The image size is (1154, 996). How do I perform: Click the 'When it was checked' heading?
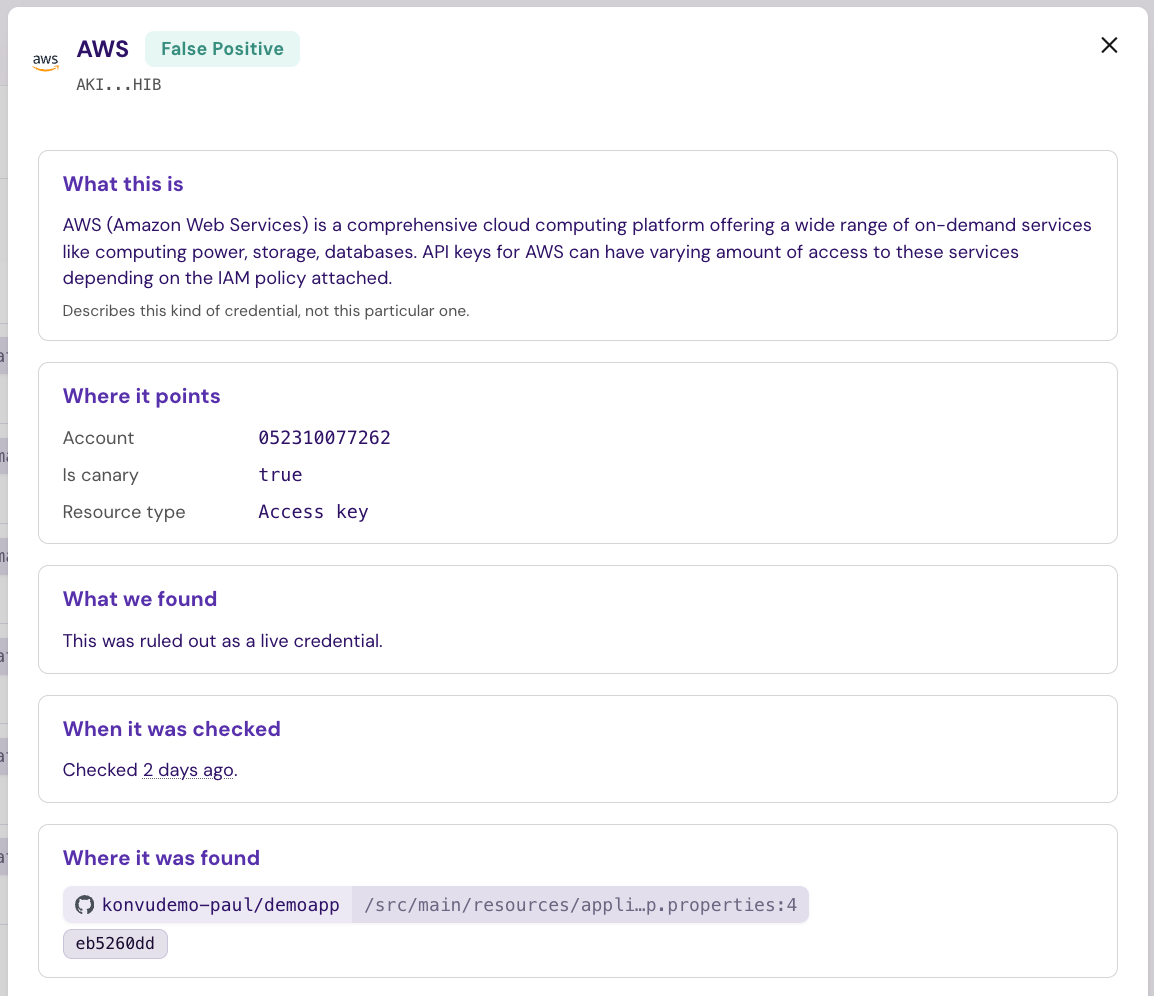[x=171, y=729]
